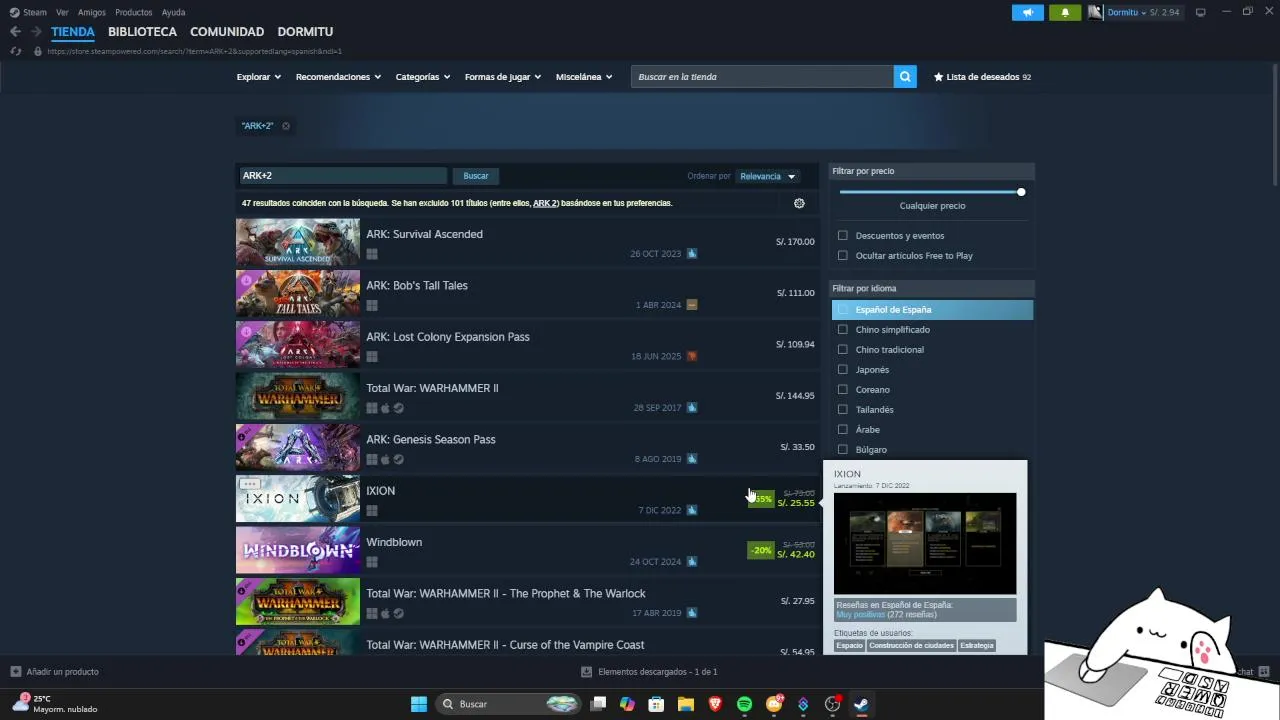1280x720 pixels.
Task: Click the price range slider handle
Action: pos(1021,192)
